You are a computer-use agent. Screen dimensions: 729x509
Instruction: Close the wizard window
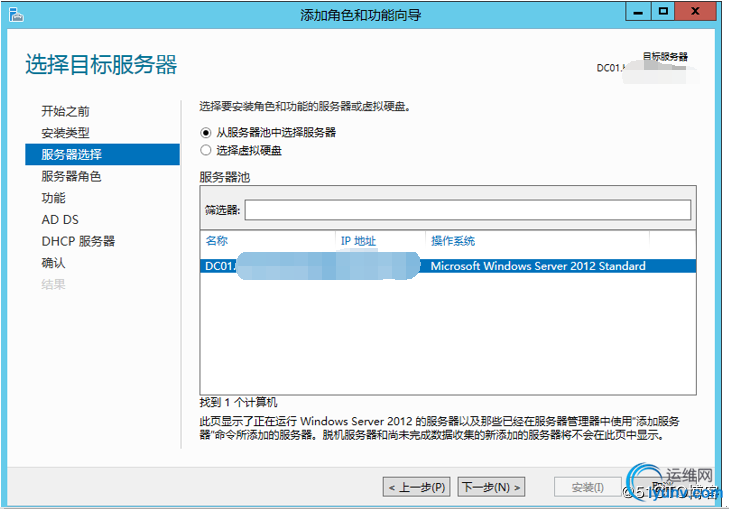tap(696, 11)
